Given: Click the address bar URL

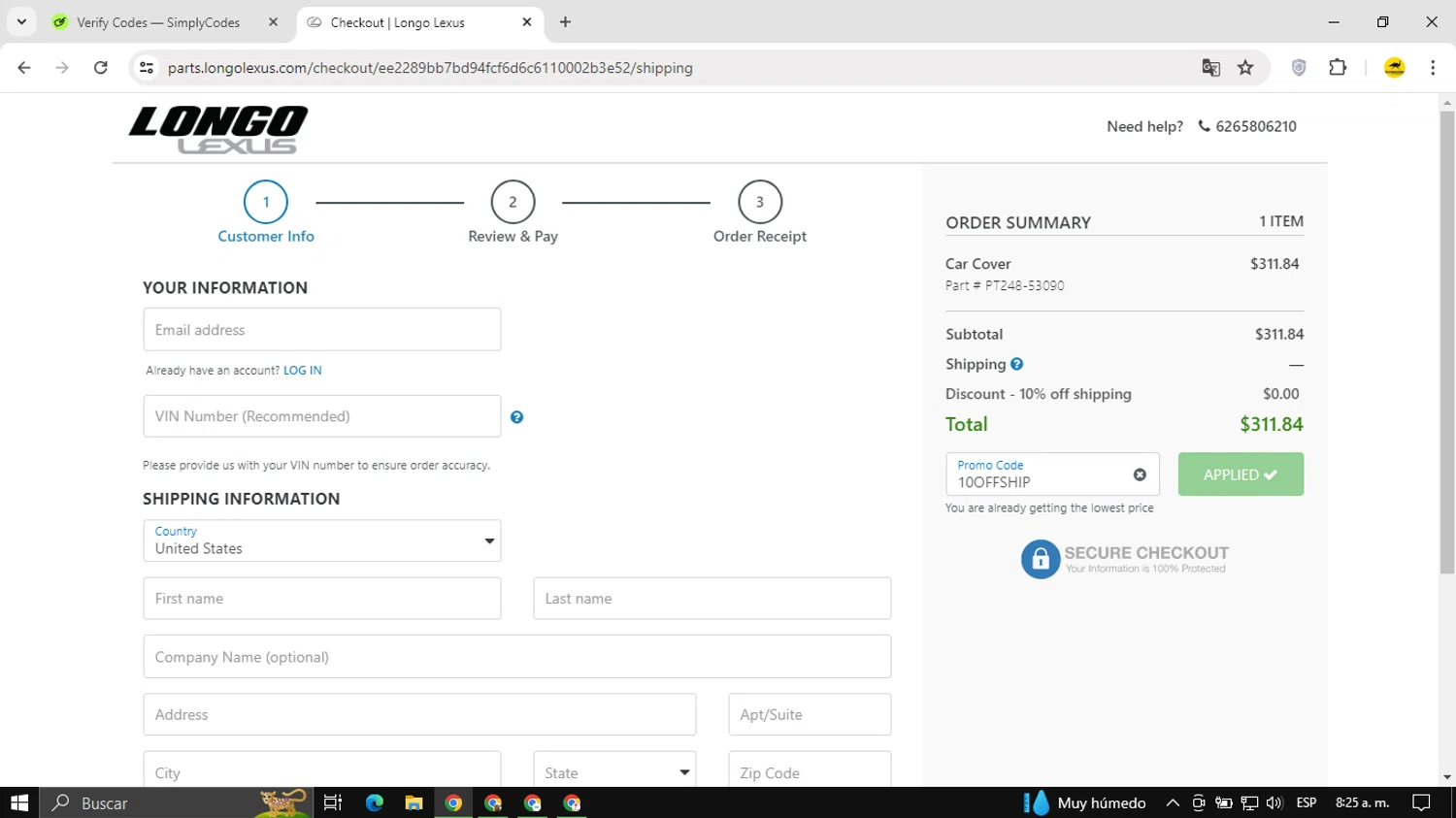Looking at the screenshot, I should click(x=430, y=68).
